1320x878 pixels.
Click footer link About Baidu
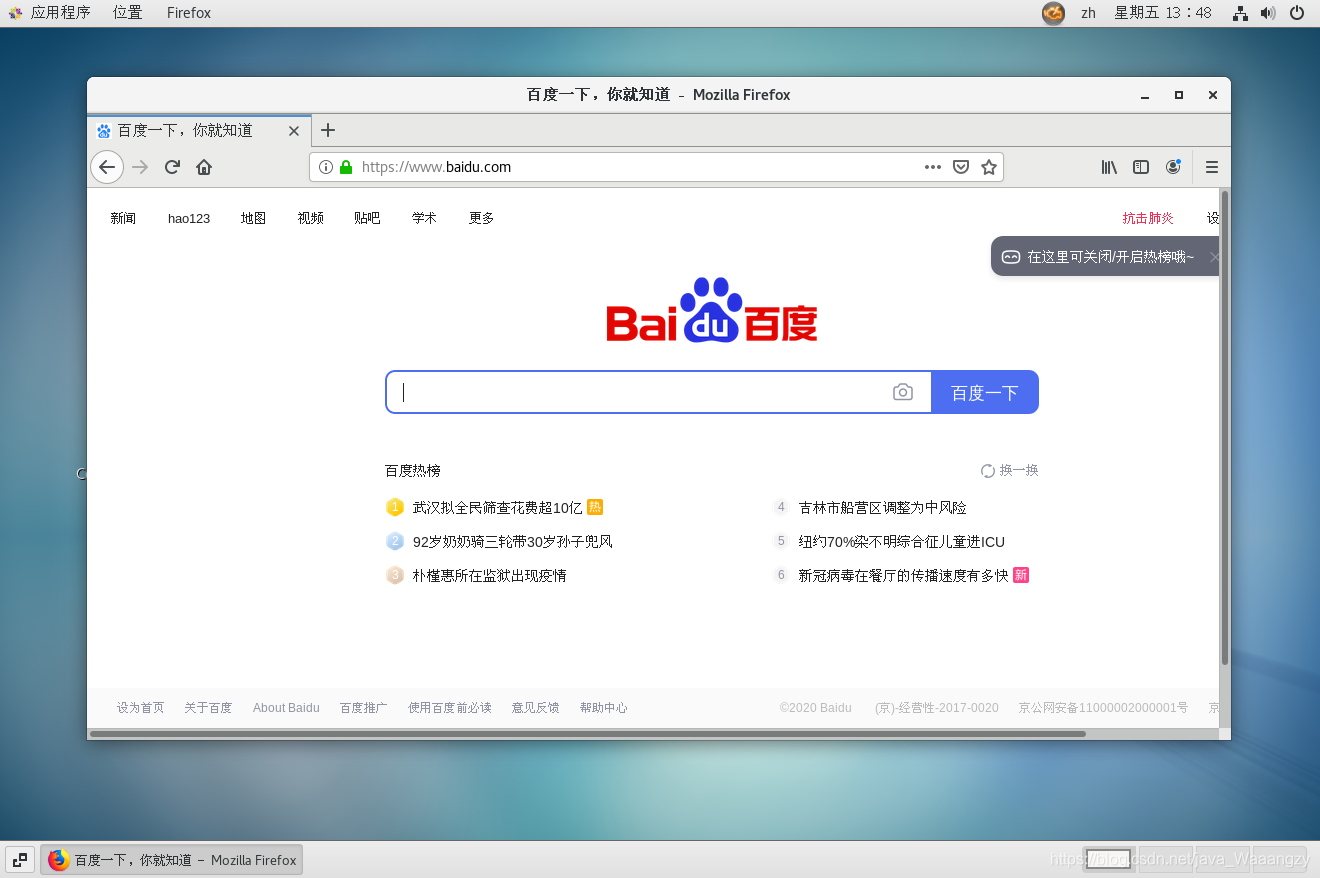[286, 707]
